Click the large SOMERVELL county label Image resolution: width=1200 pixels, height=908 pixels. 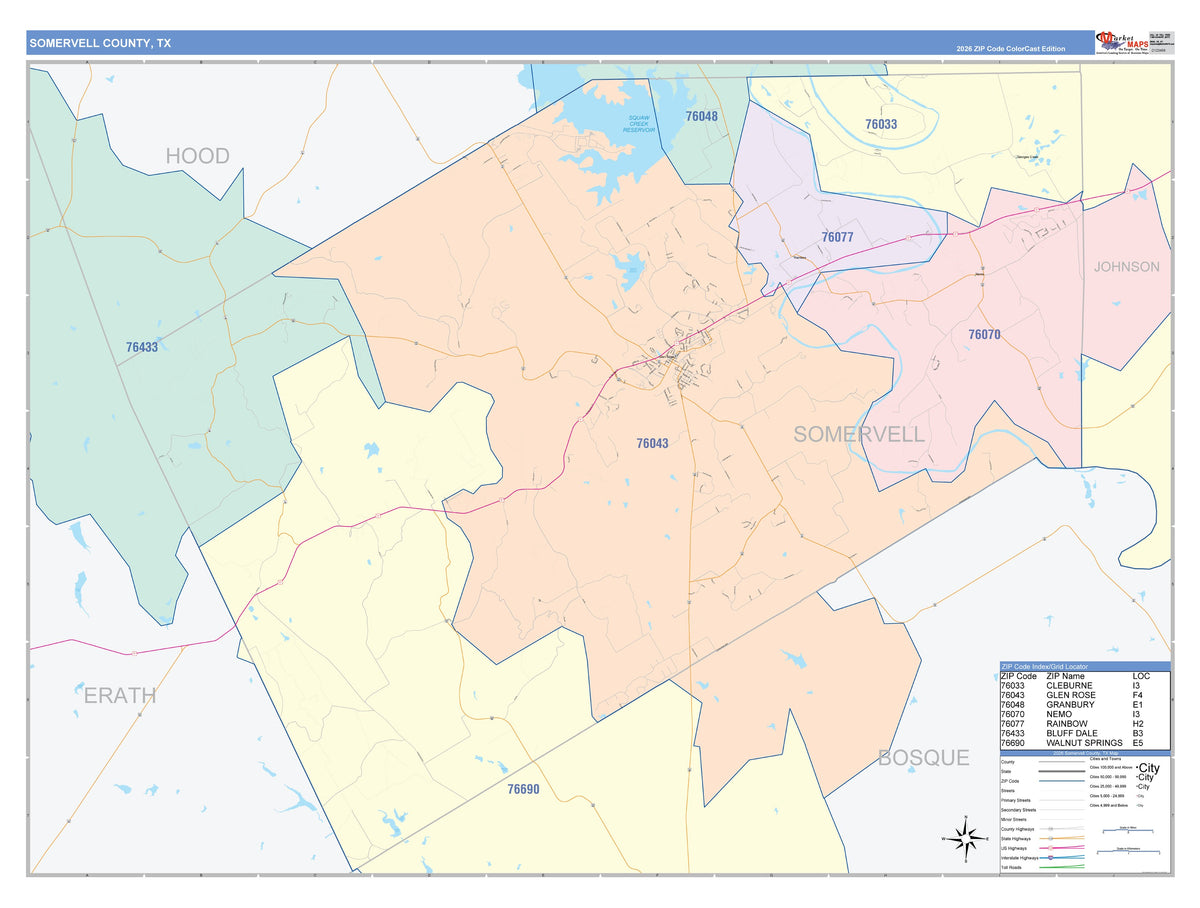pos(859,434)
